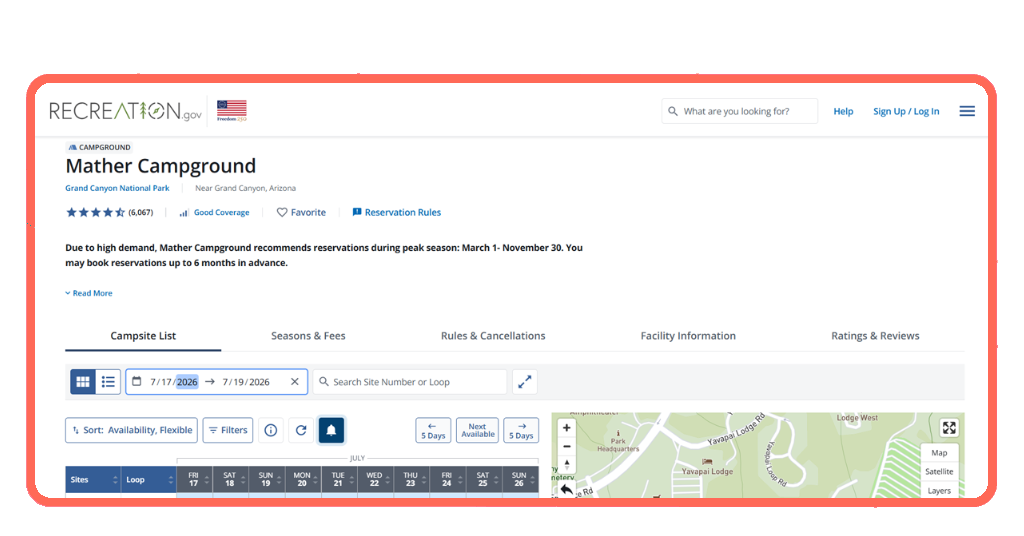Sort by SUN 26 column
Screen dimensions: 1024x536
pos(520,480)
